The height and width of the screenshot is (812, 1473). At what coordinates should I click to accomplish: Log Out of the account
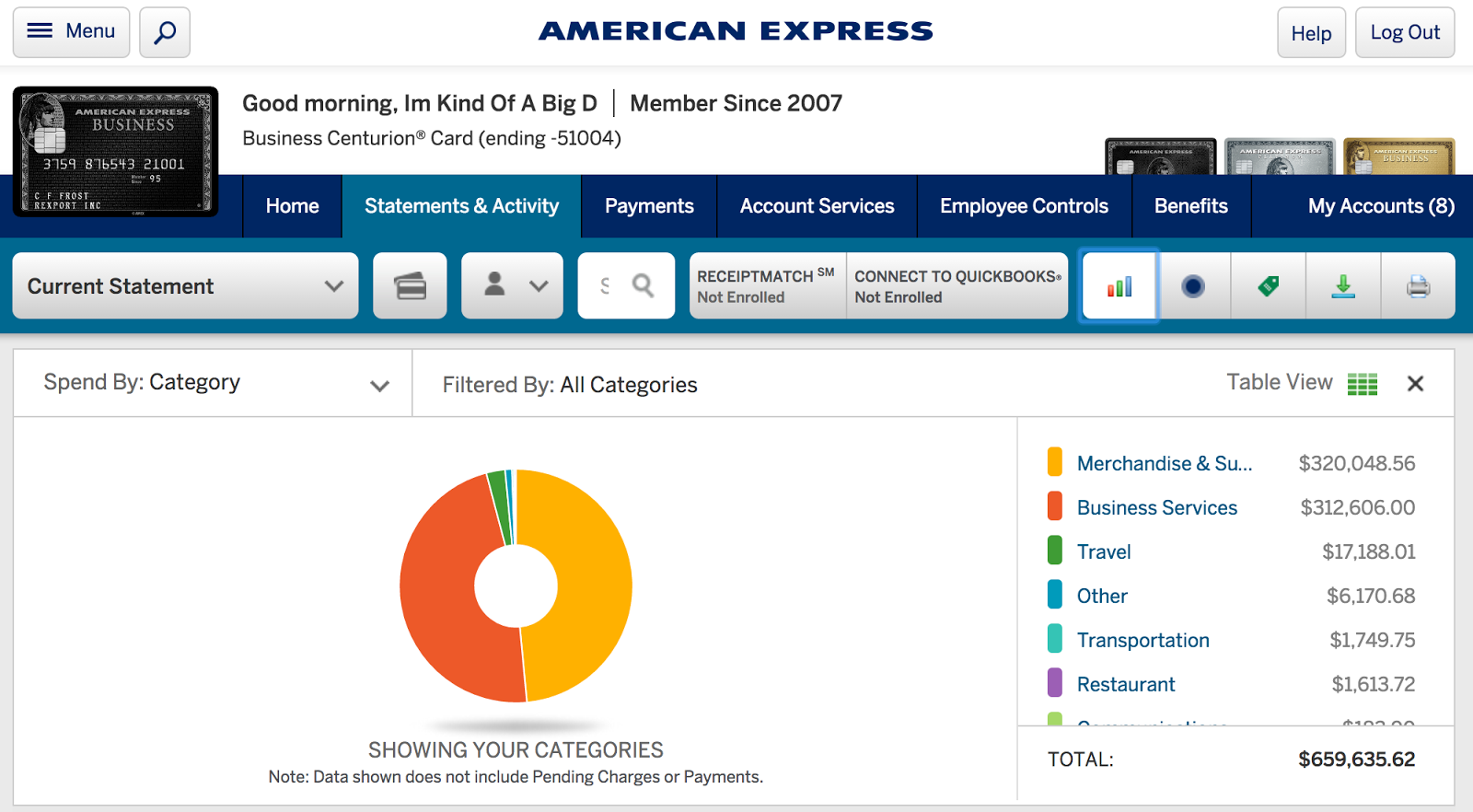point(1405,32)
